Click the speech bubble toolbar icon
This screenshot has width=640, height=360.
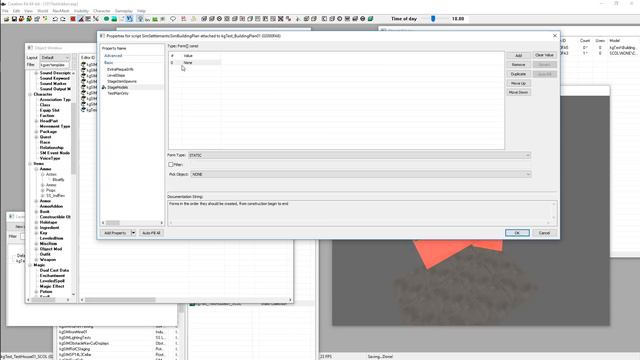pos(173,19)
